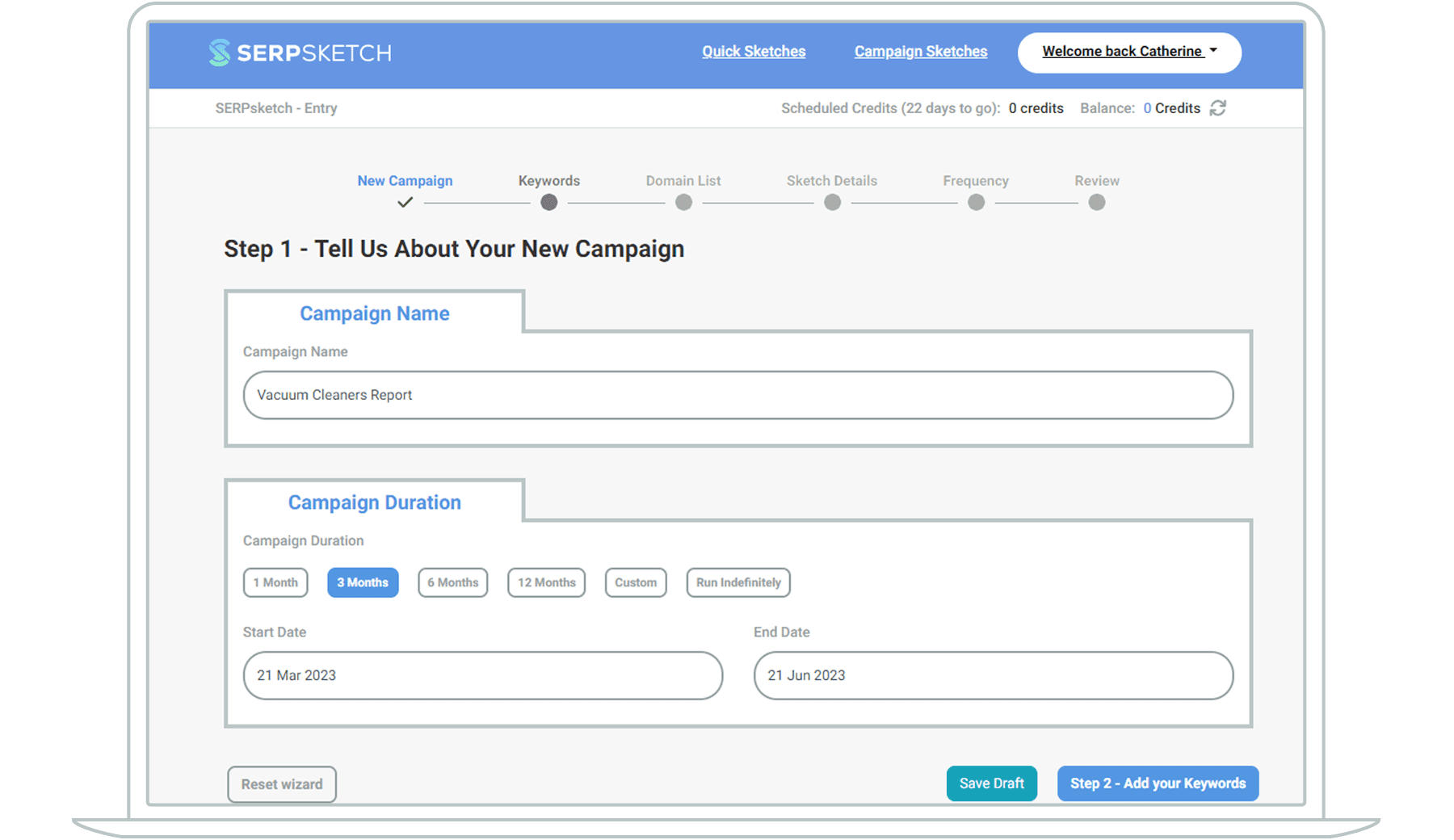Click the Save Draft button
The image size is (1454, 840).
click(992, 783)
